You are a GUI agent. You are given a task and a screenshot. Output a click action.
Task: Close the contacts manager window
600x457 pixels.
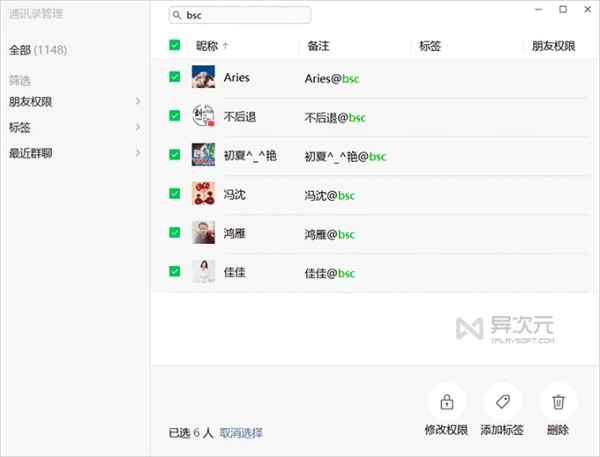(x=588, y=9)
